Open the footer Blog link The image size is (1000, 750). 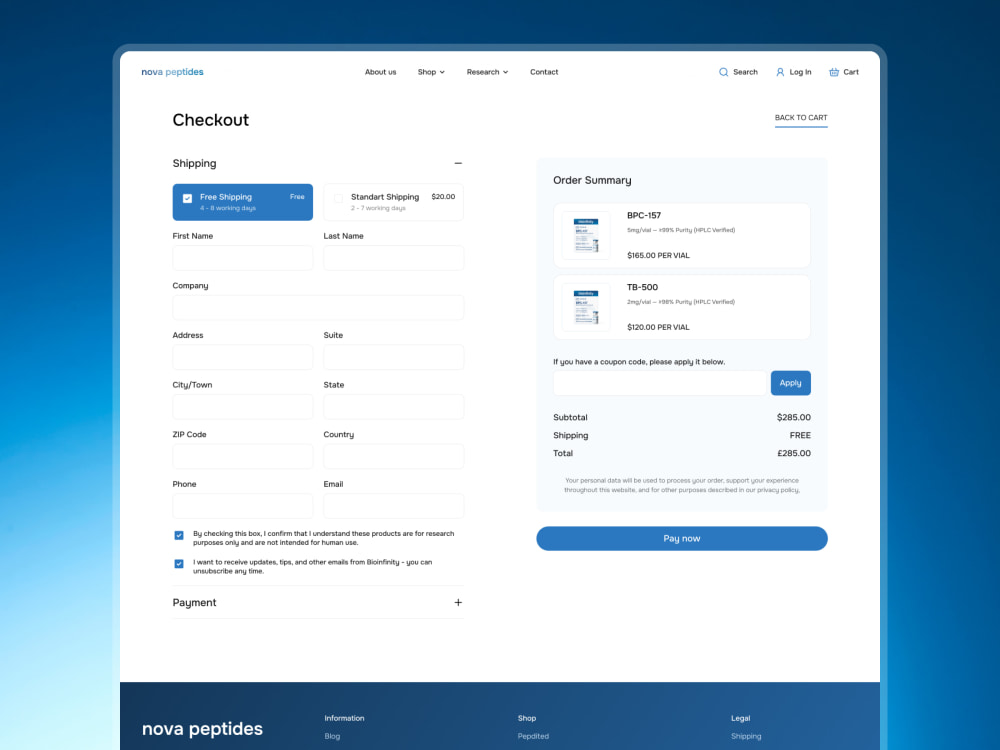point(332,736)
